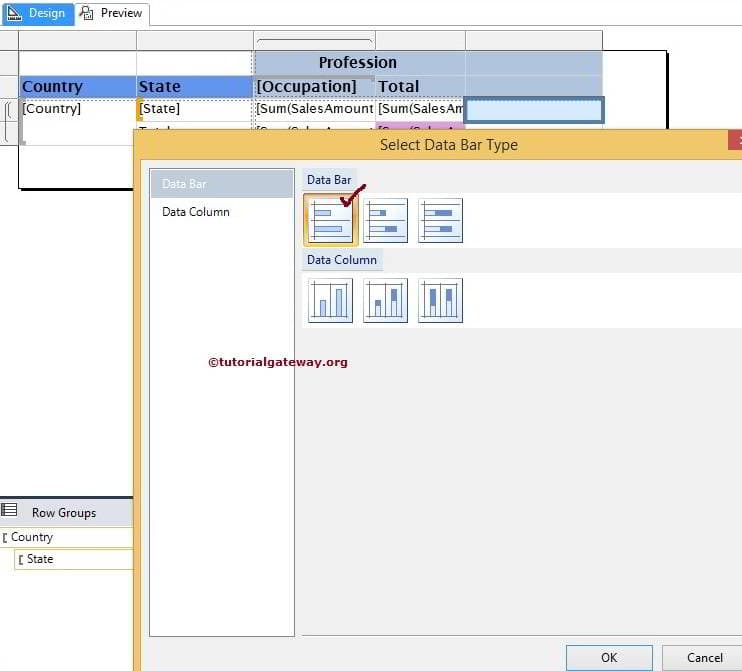Click the Row Groups panel title
The width and height of the screenshot is (742, 671).
tap(64, 512)
